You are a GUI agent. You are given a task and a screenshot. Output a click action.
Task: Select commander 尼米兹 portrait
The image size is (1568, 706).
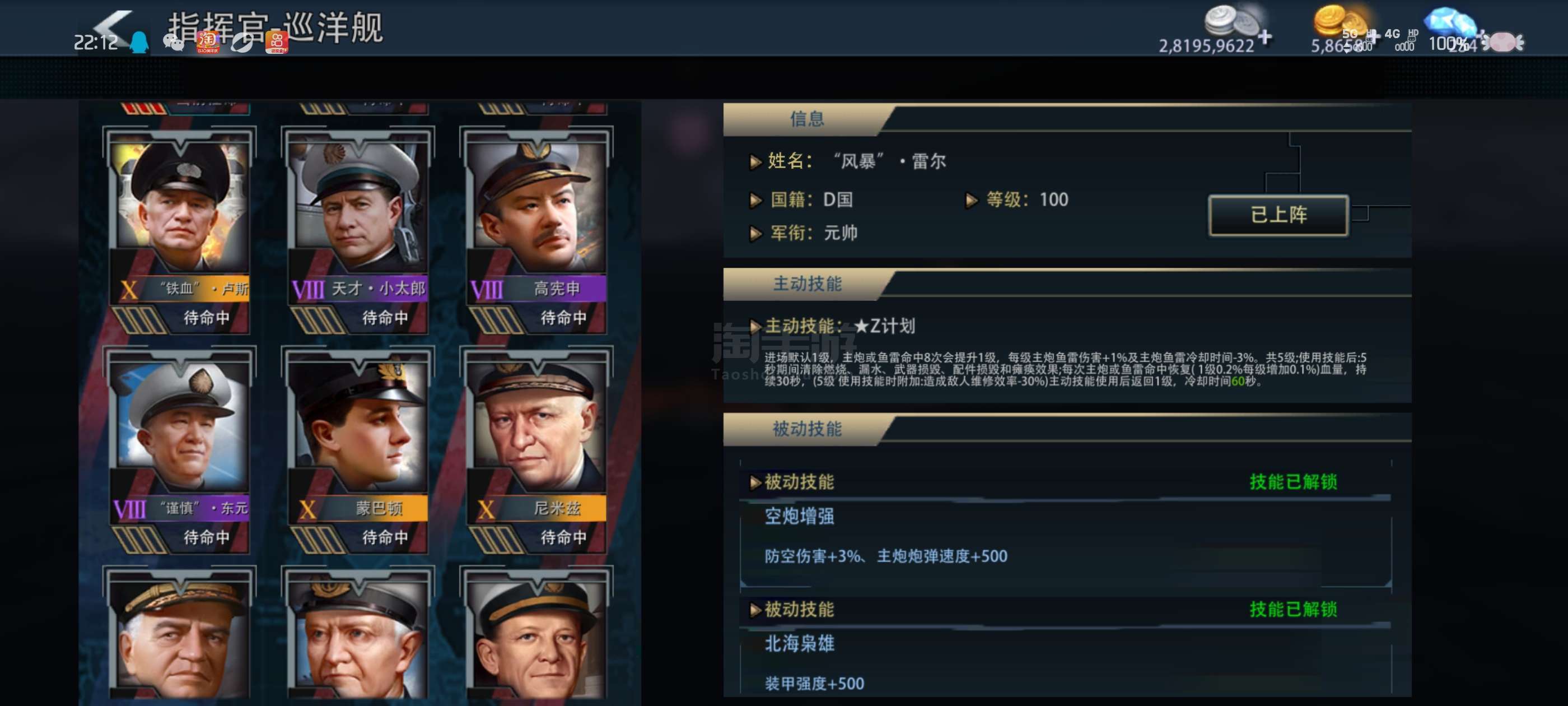click(536, 426)
